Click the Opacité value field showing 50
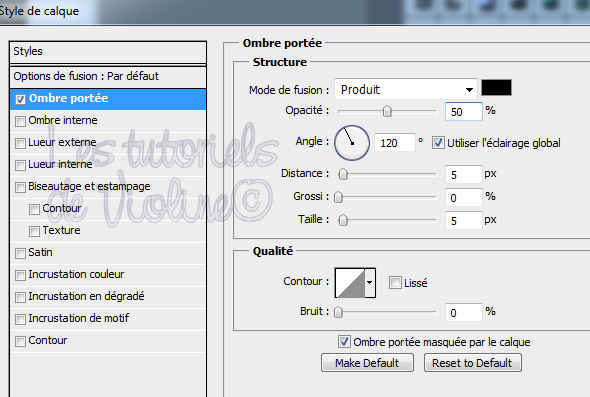 464,111
